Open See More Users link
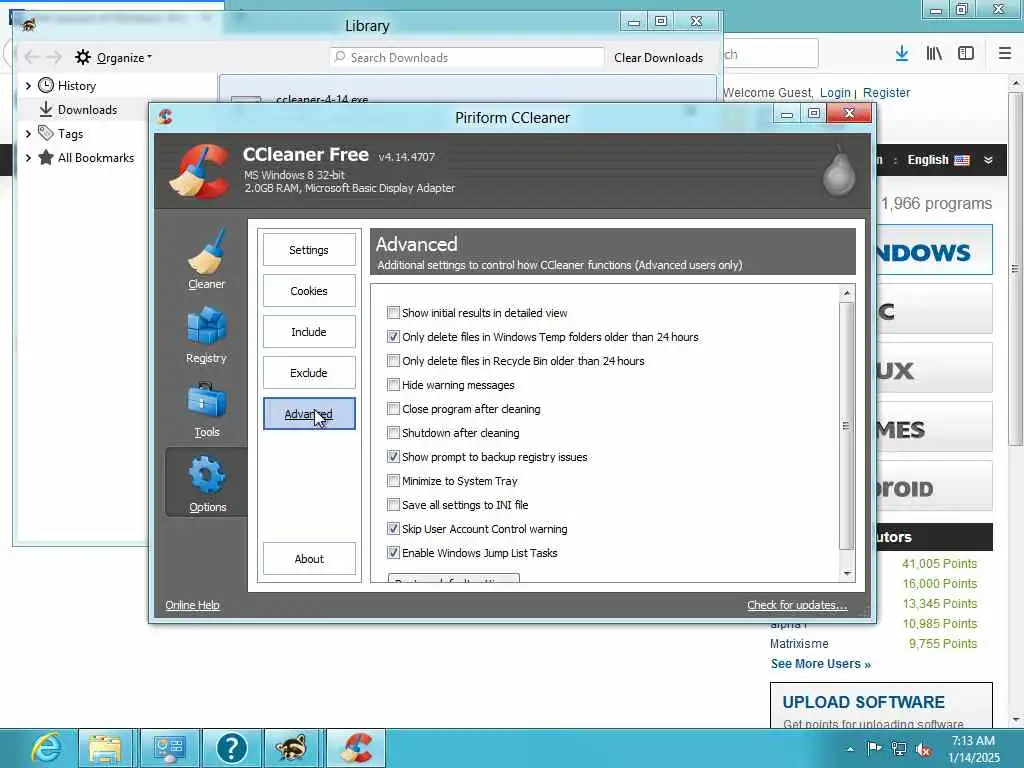This screenshot has height=768, width=1024. pos(820,664)
